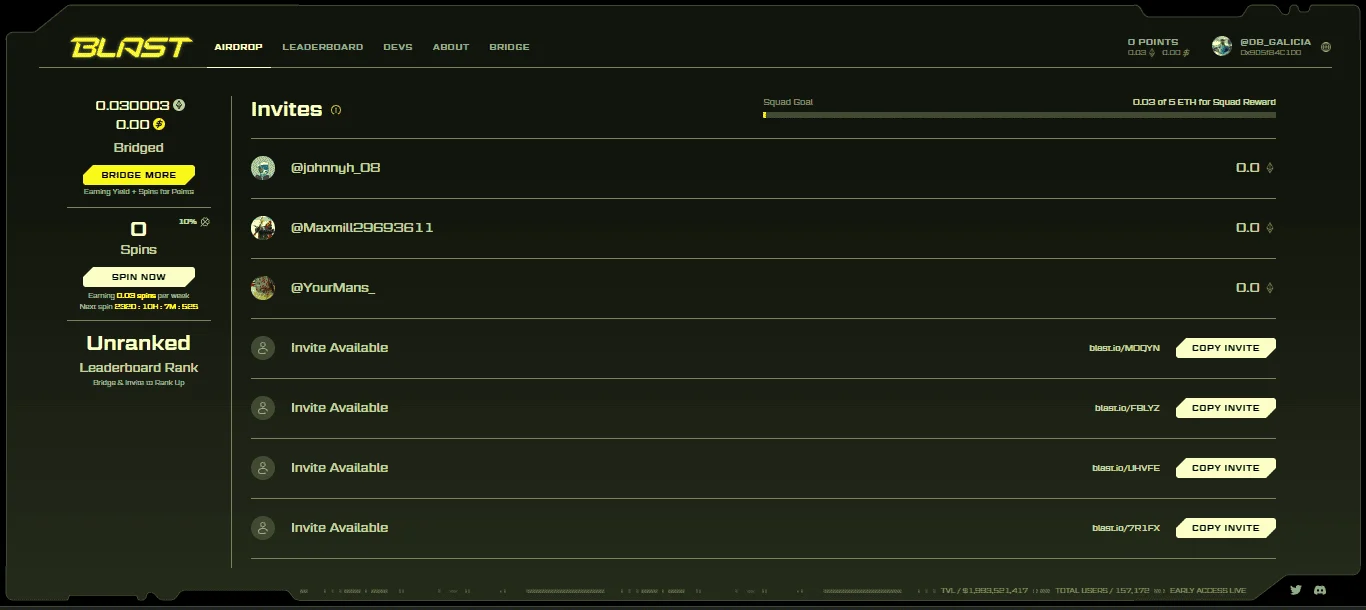Copy the invite for blast.io/UHVFE
The image size is (1366, 610).
pos(1226,468)
